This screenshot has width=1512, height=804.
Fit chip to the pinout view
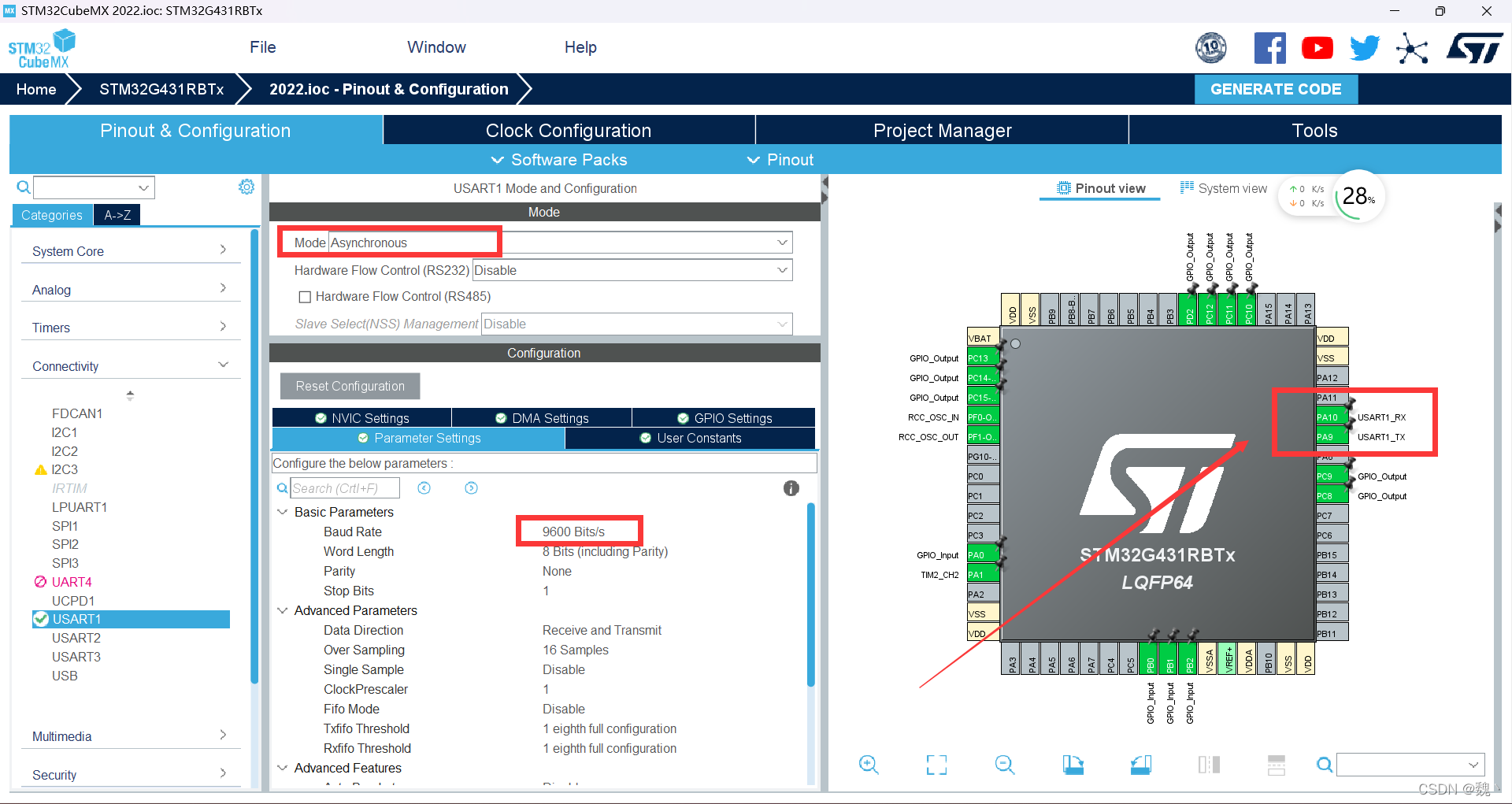point(936,765)
